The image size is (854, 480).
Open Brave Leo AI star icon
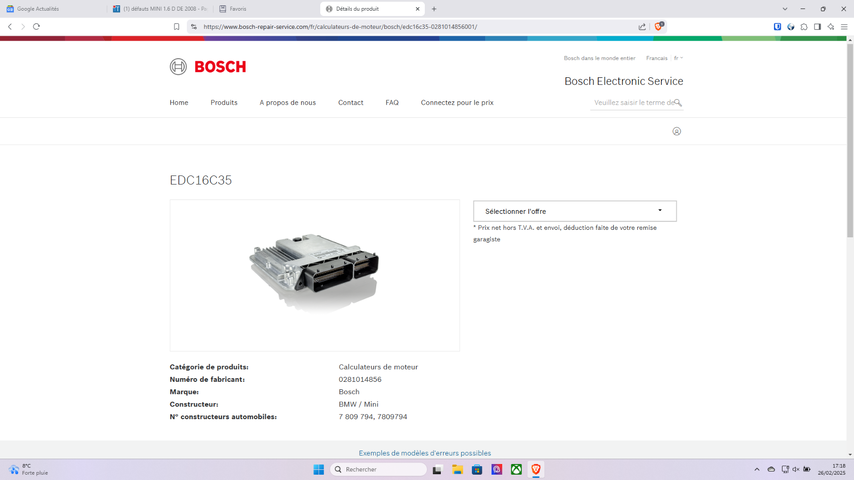pyautogui.click(x=831, y=26)
